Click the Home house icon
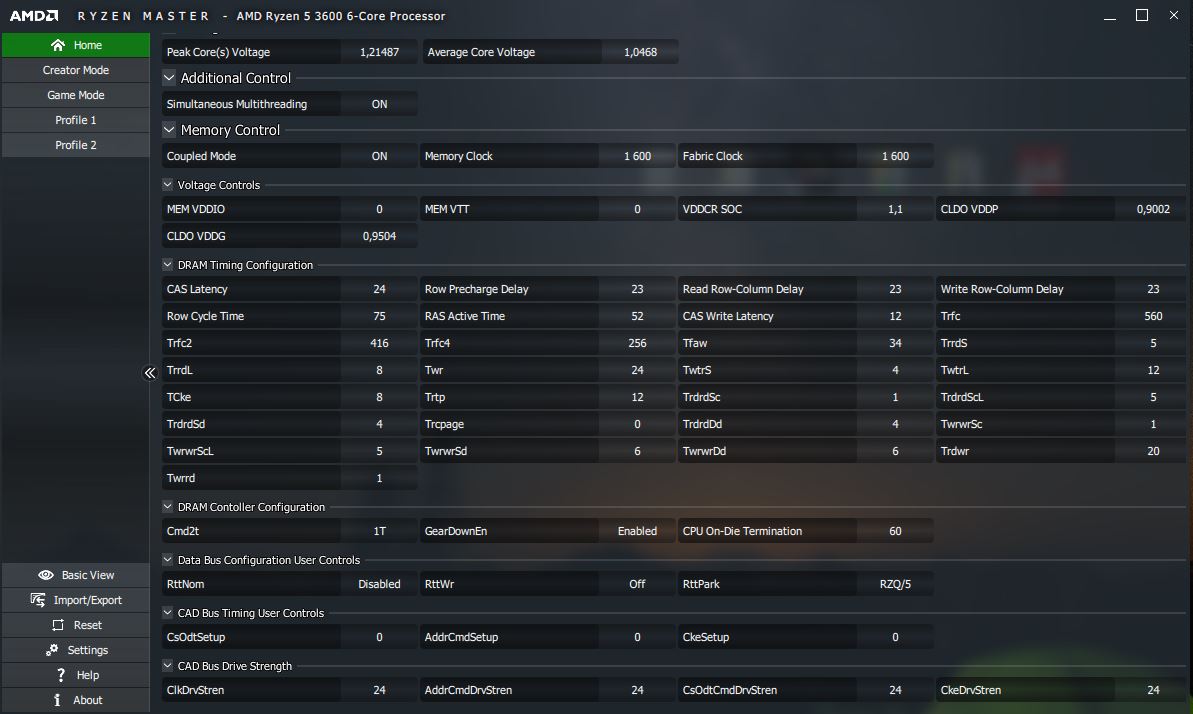Image resolution: width=1193 pixels, height=714 pixels. [x=57, y=45]
